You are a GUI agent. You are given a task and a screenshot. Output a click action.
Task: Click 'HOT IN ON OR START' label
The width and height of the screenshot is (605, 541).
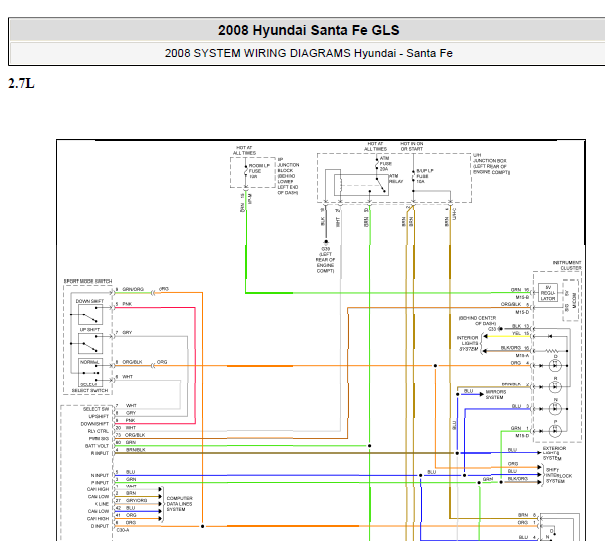pos(412,146)
